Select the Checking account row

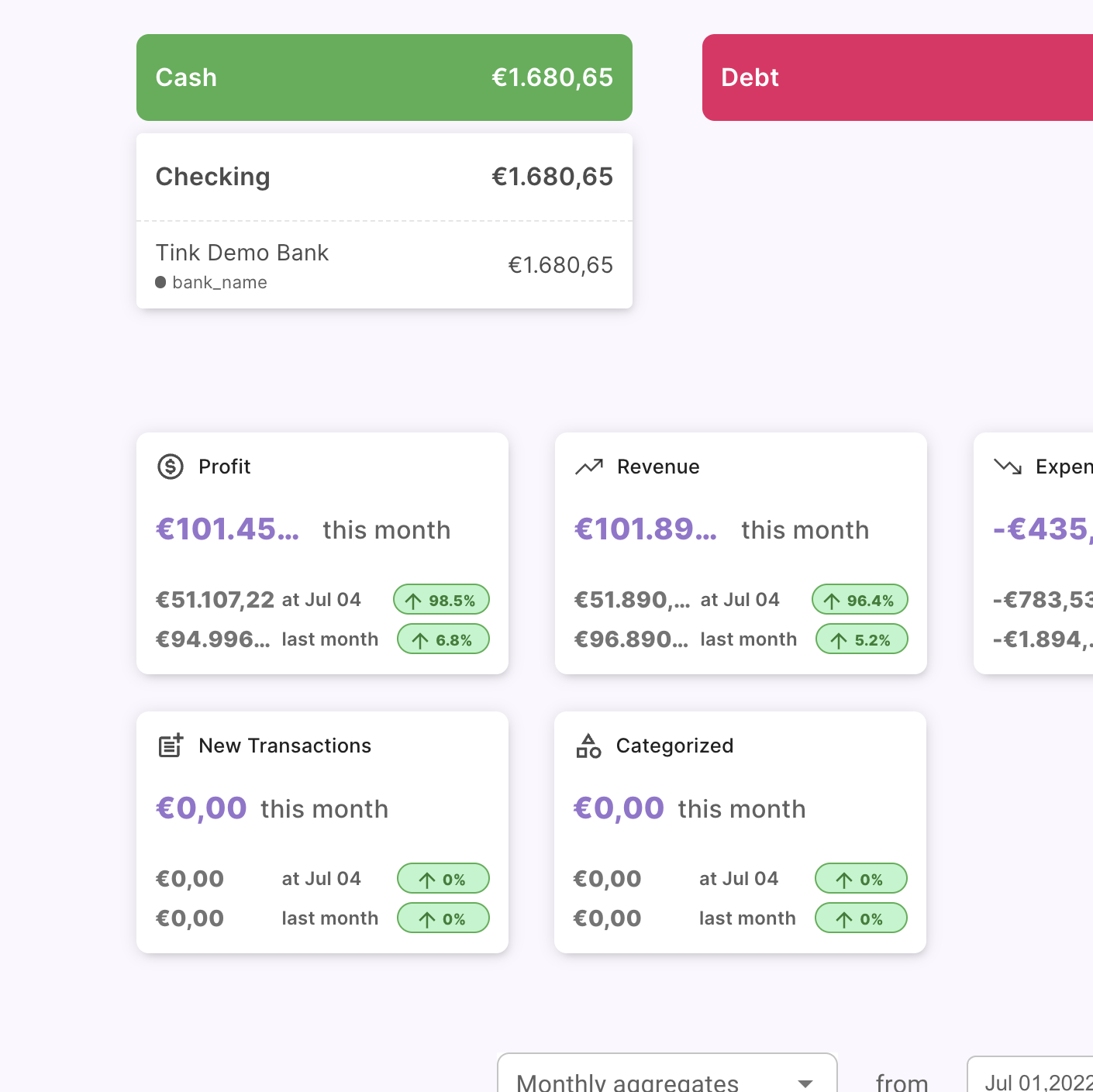[384, 177]
